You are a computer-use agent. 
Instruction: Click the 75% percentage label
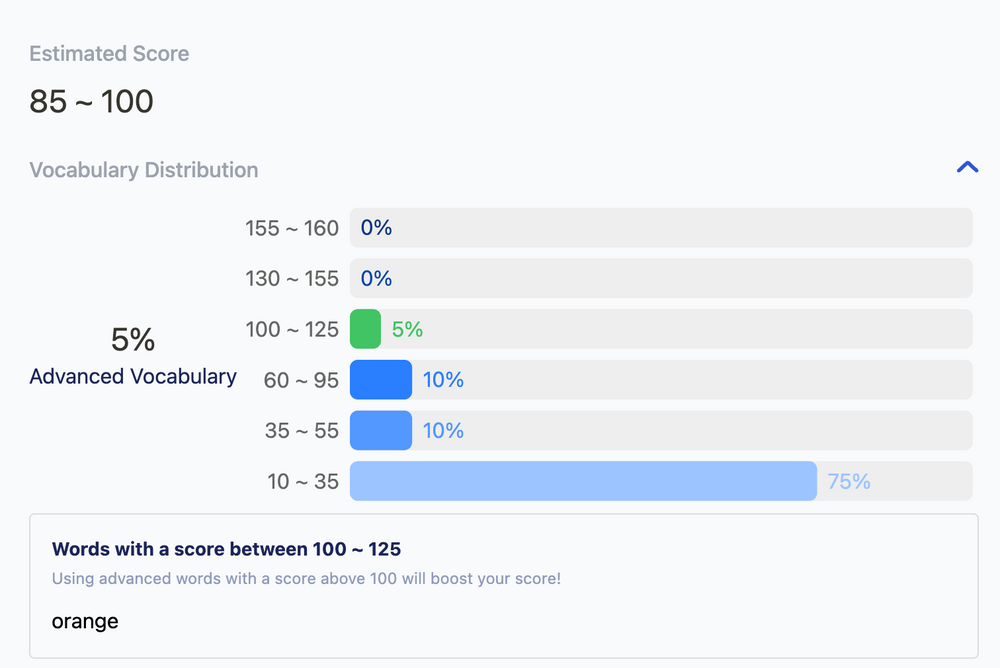[x=849, y=481]
